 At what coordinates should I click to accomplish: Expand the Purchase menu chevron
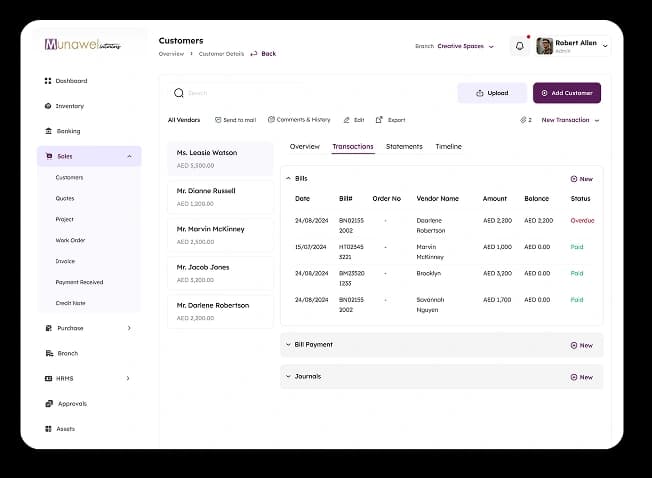point(129,328)
